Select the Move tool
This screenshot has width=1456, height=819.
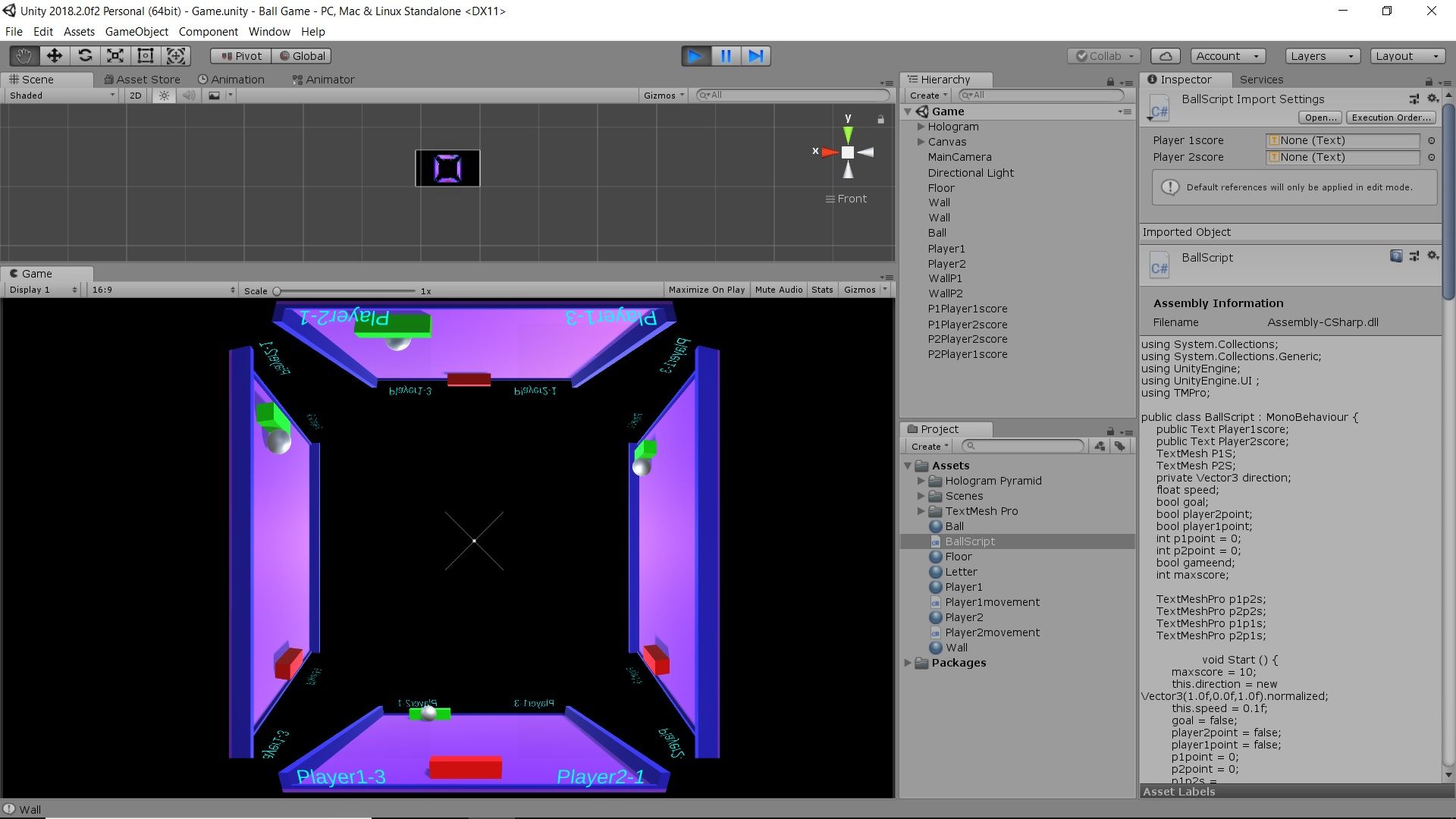pyautogui.click(x=54, y=55)
